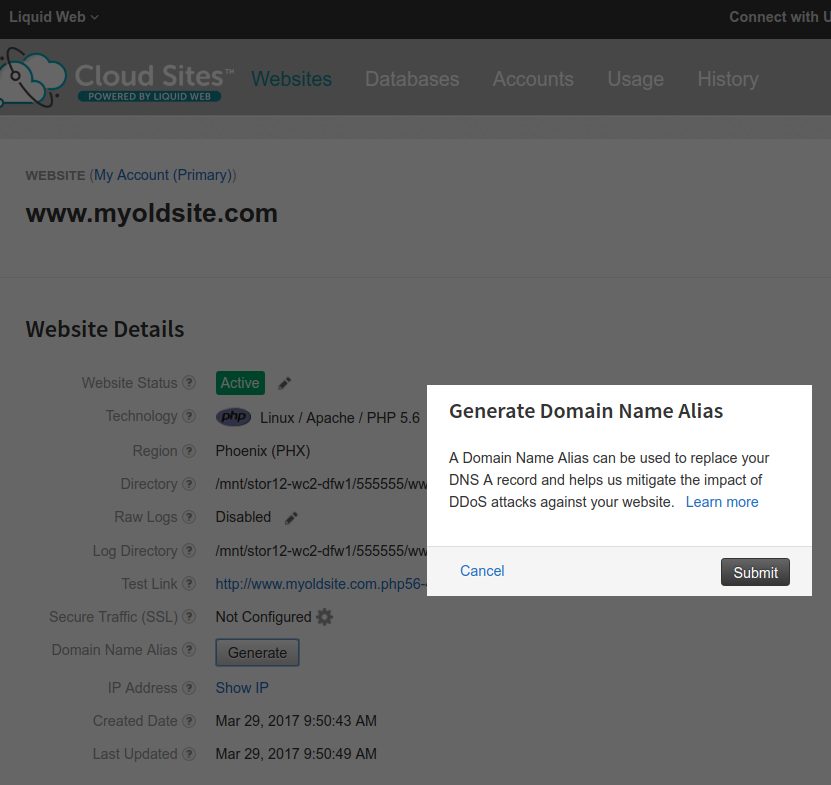Click the Cloud Sites cloud logo
Viewport: 831px width, 785px height.
31,75
